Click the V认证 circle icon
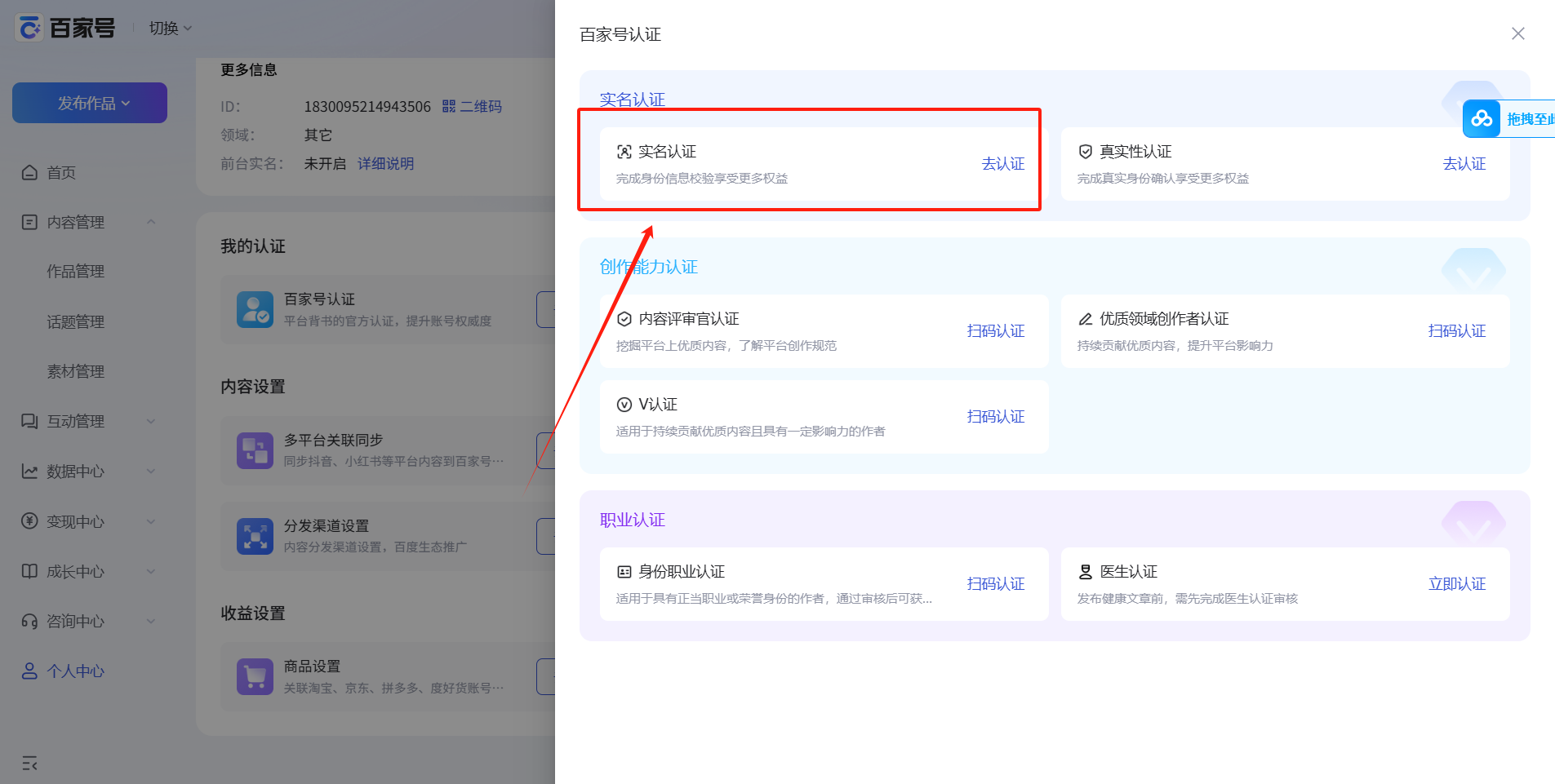 (624, 405)
